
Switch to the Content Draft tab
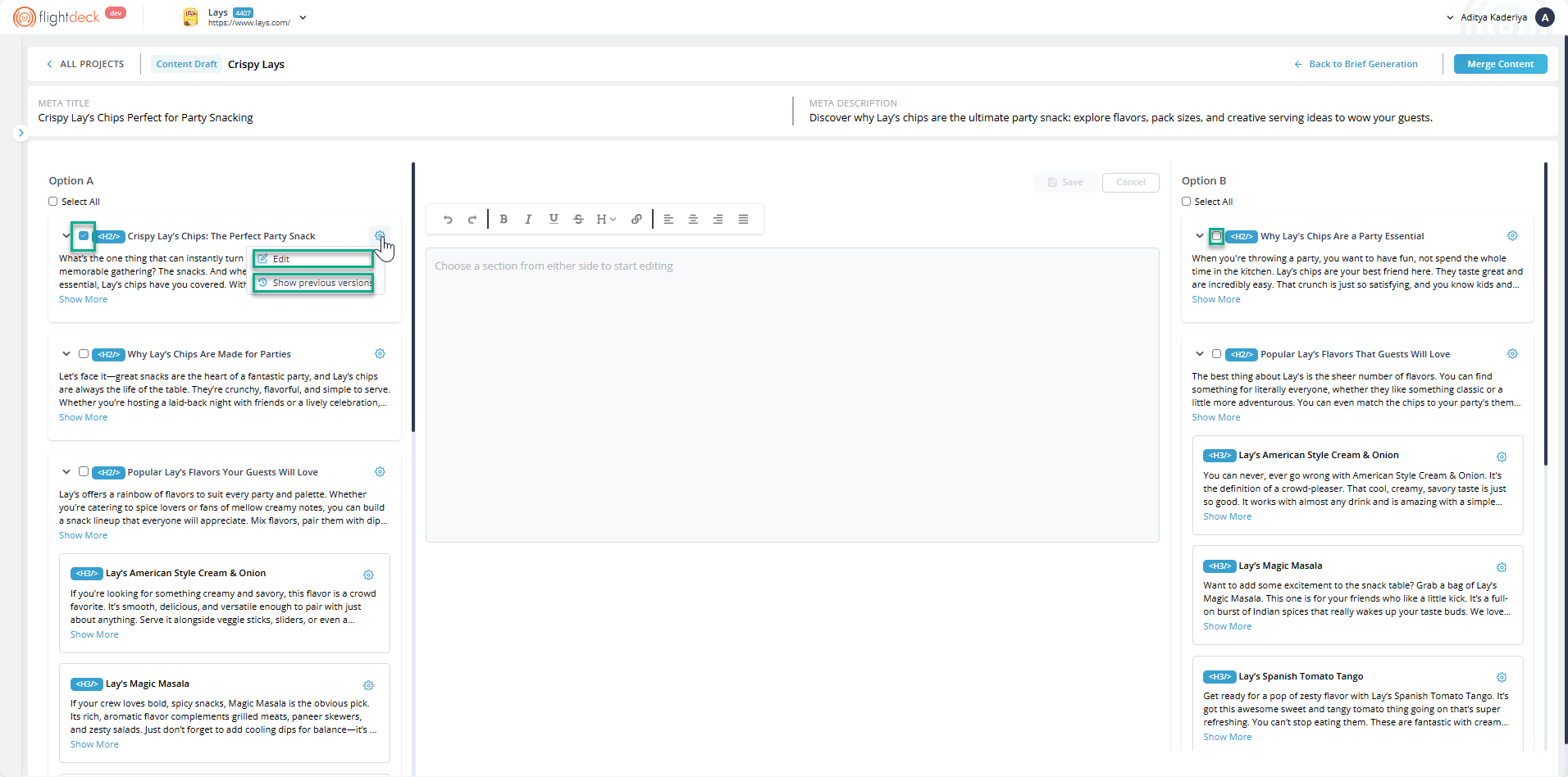click(187, 64)
